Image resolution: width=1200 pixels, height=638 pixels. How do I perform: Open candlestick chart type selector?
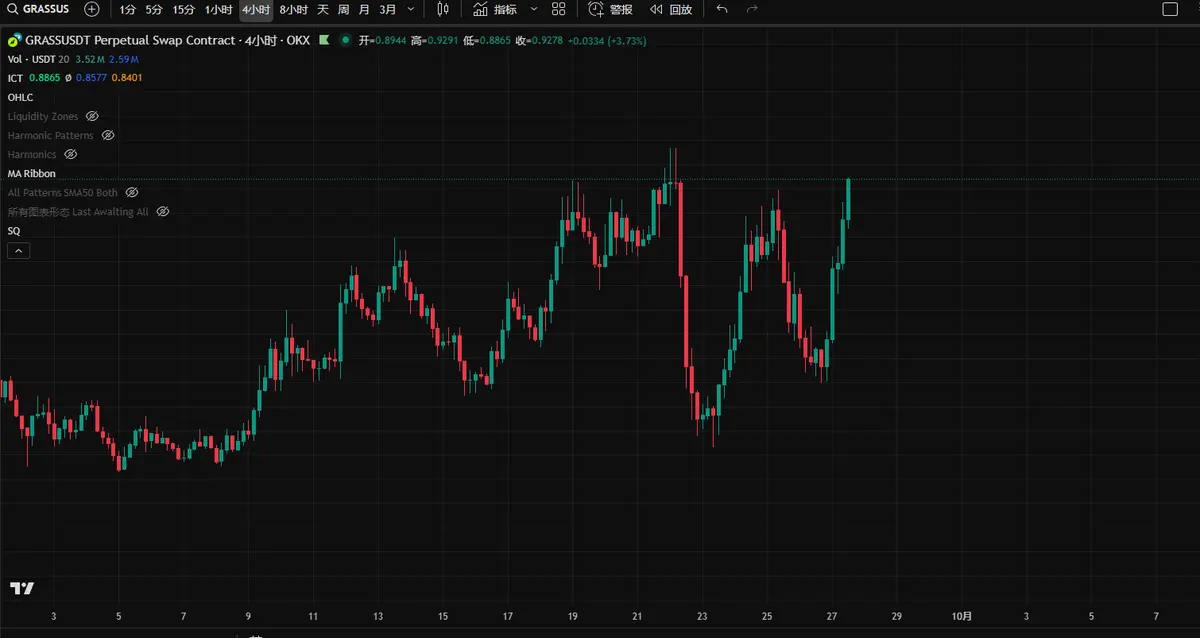point(443,9)
